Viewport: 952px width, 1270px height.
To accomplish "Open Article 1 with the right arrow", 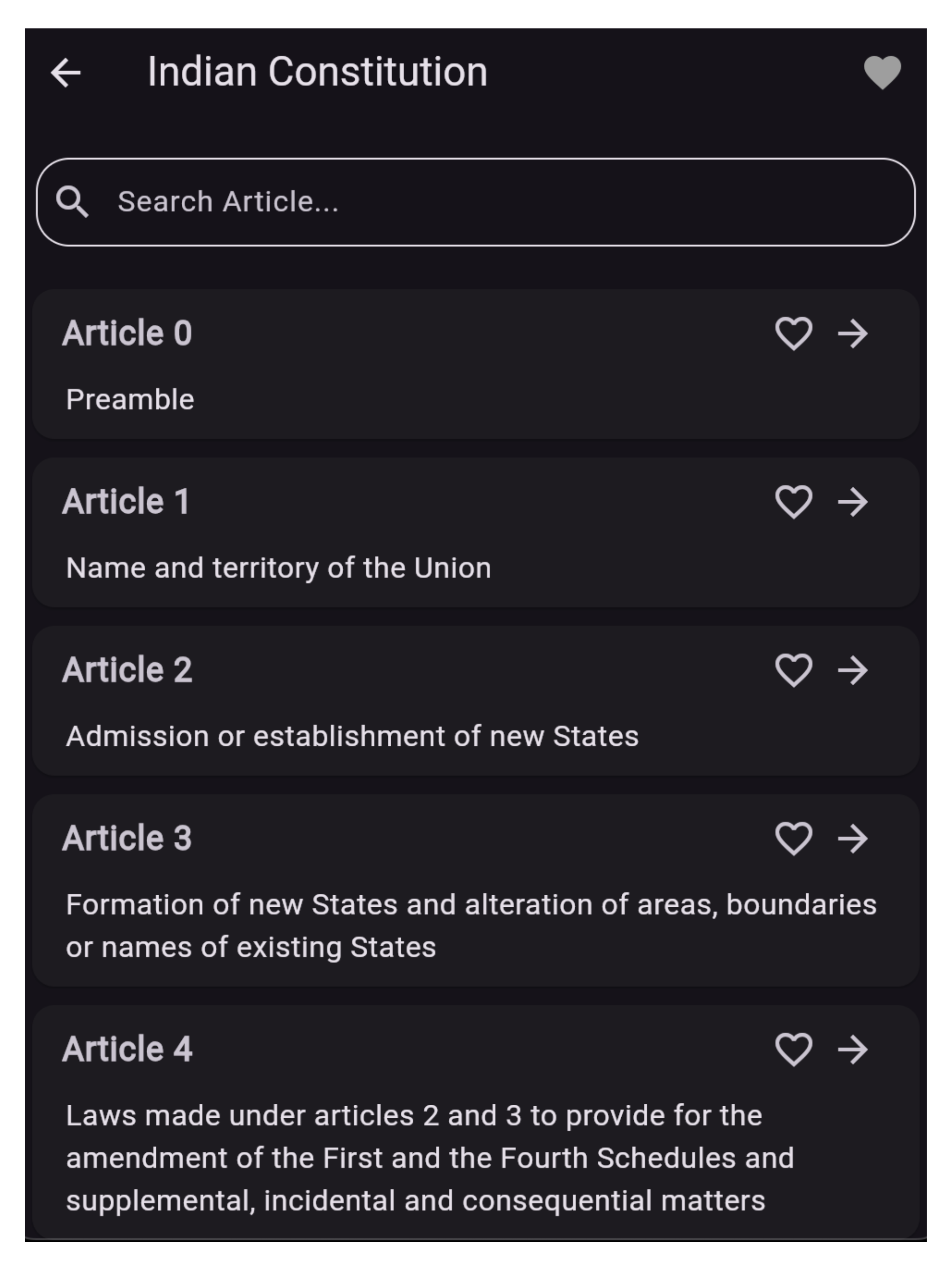I will click(853, 502).
